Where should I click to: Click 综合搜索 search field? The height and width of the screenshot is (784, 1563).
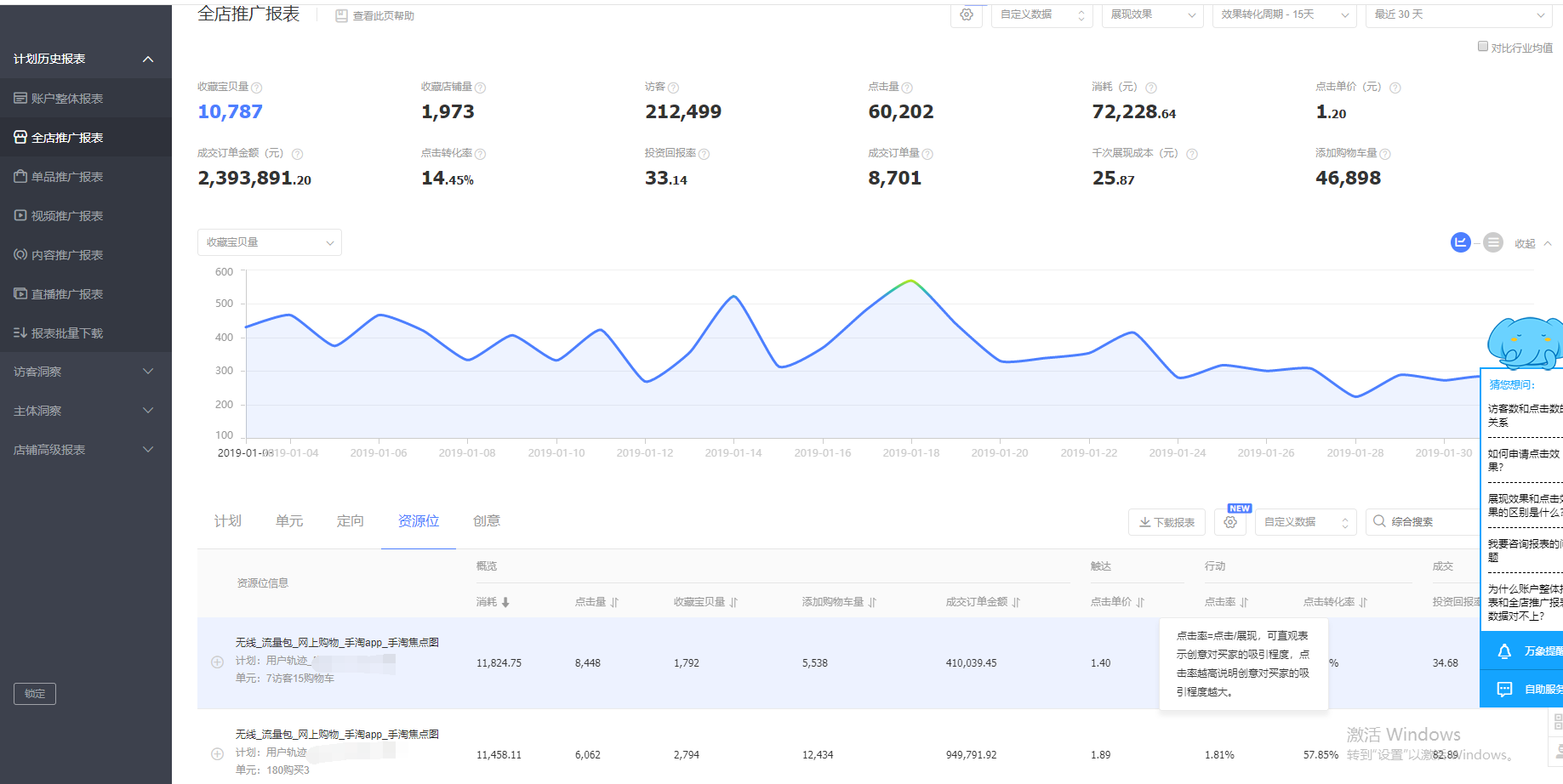1423,522
